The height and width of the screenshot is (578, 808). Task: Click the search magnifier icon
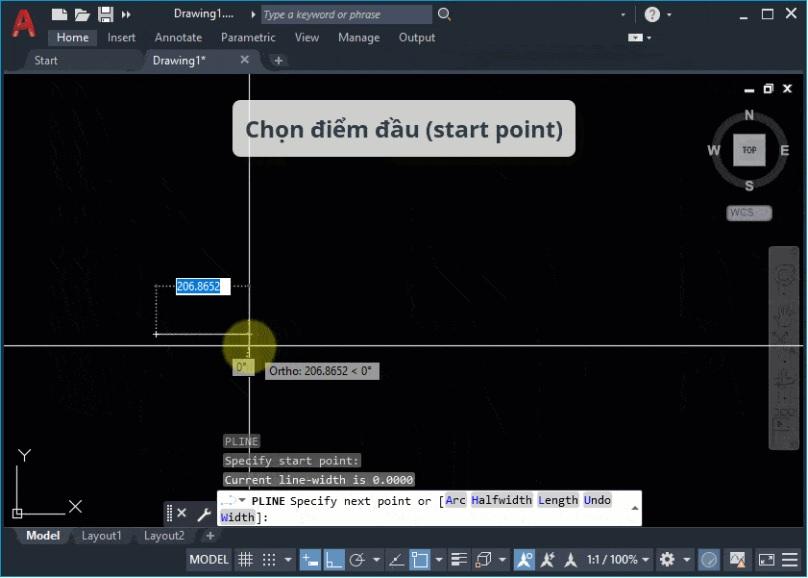tap(444, 14)
